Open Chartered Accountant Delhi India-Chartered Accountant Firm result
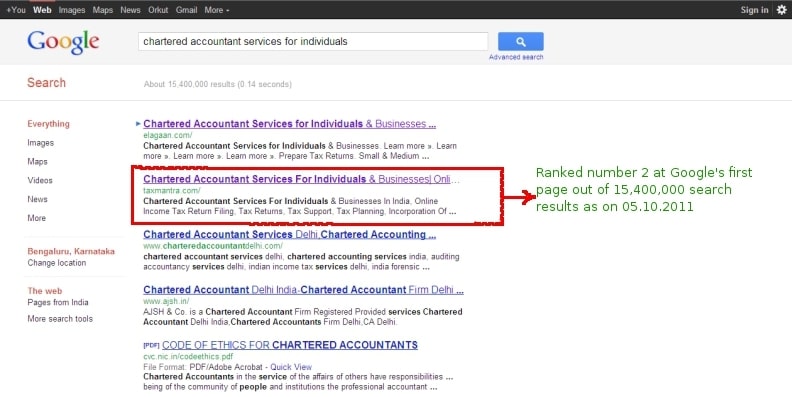 coord(303,289)
